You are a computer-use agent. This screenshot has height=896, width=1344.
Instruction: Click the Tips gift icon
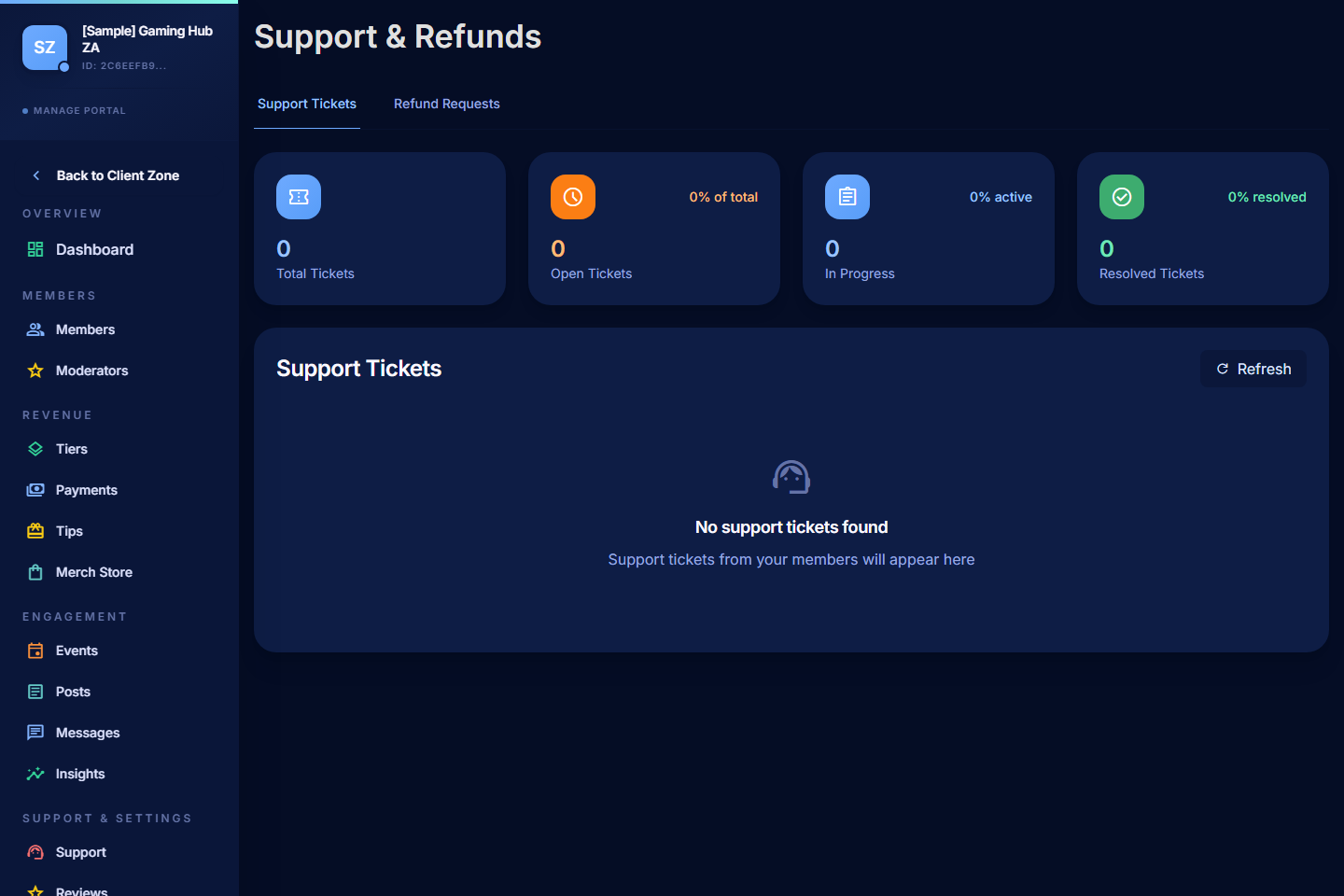[35, 531]
